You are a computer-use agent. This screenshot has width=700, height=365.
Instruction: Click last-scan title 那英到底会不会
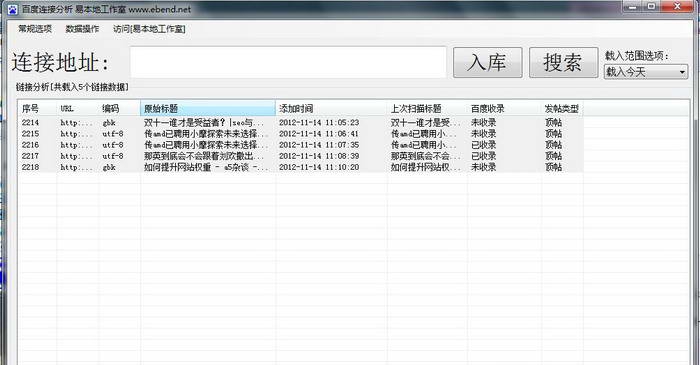425,156
